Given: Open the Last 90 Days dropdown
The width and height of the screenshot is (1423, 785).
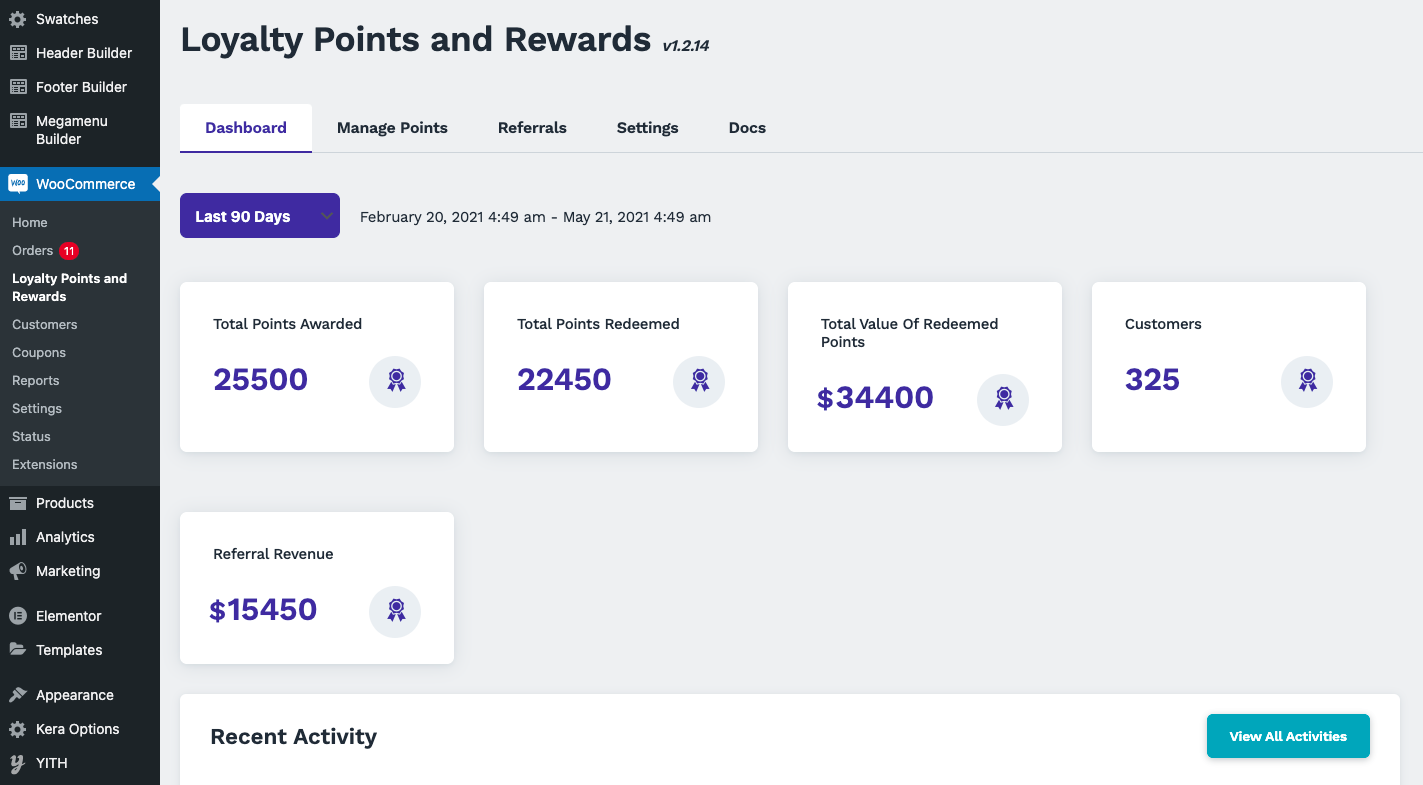Looking at the screenshot, I should pyautogui.click(x=260, y=216).
